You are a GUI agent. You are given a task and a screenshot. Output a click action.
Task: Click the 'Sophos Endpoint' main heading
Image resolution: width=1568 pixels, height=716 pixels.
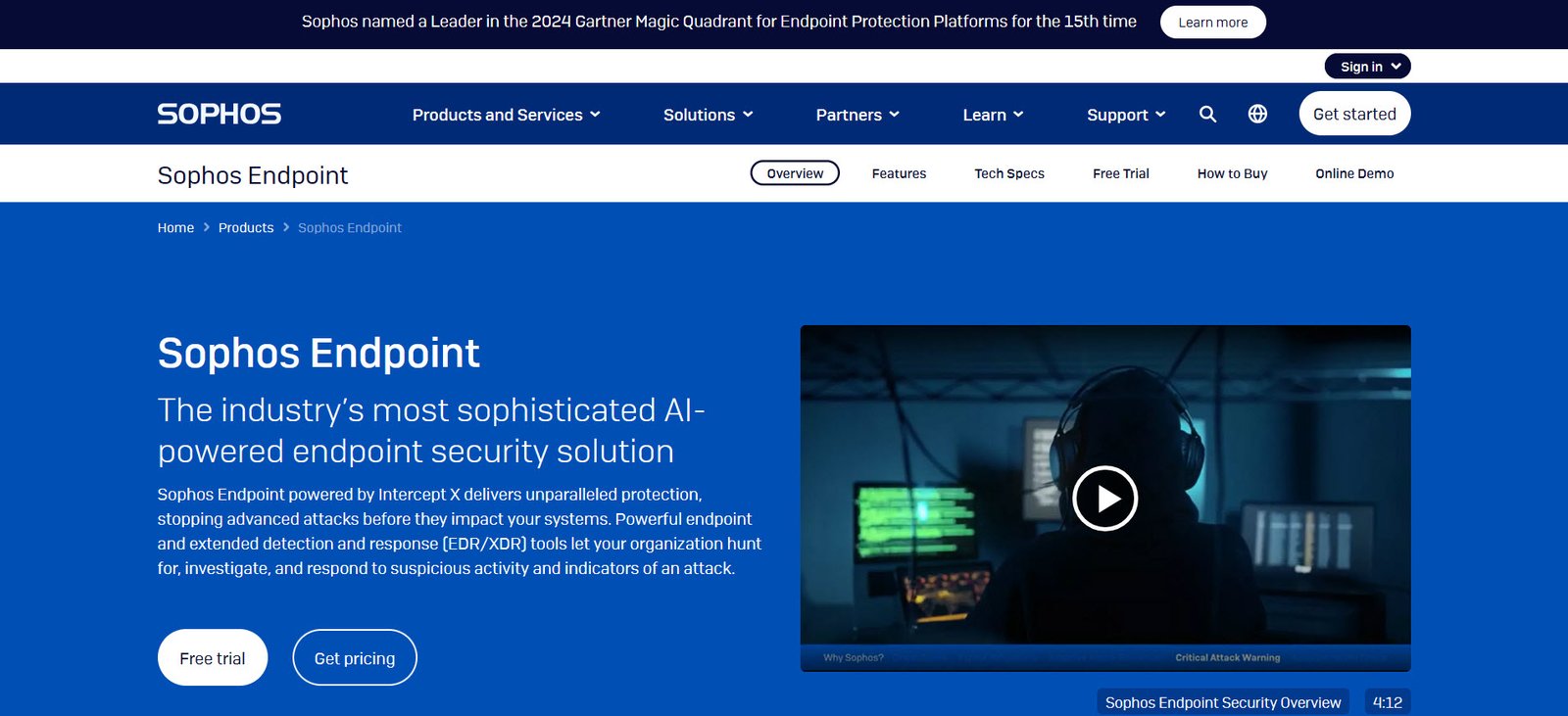318,354
